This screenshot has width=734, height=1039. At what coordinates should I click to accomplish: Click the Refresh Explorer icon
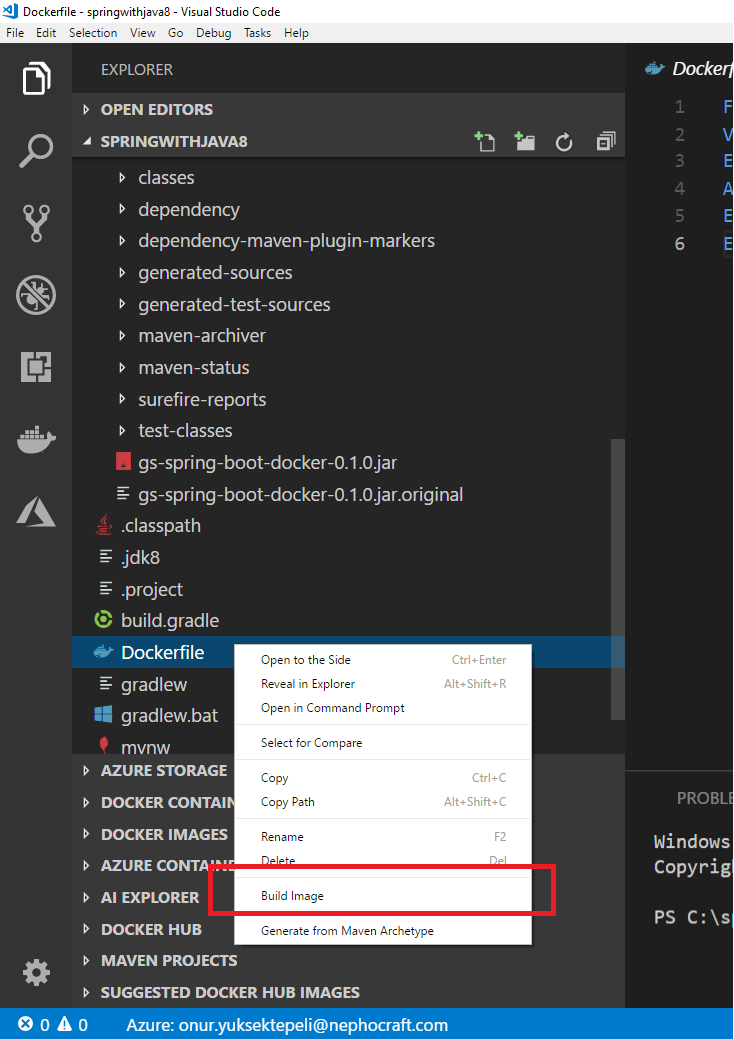pos(564,142)
